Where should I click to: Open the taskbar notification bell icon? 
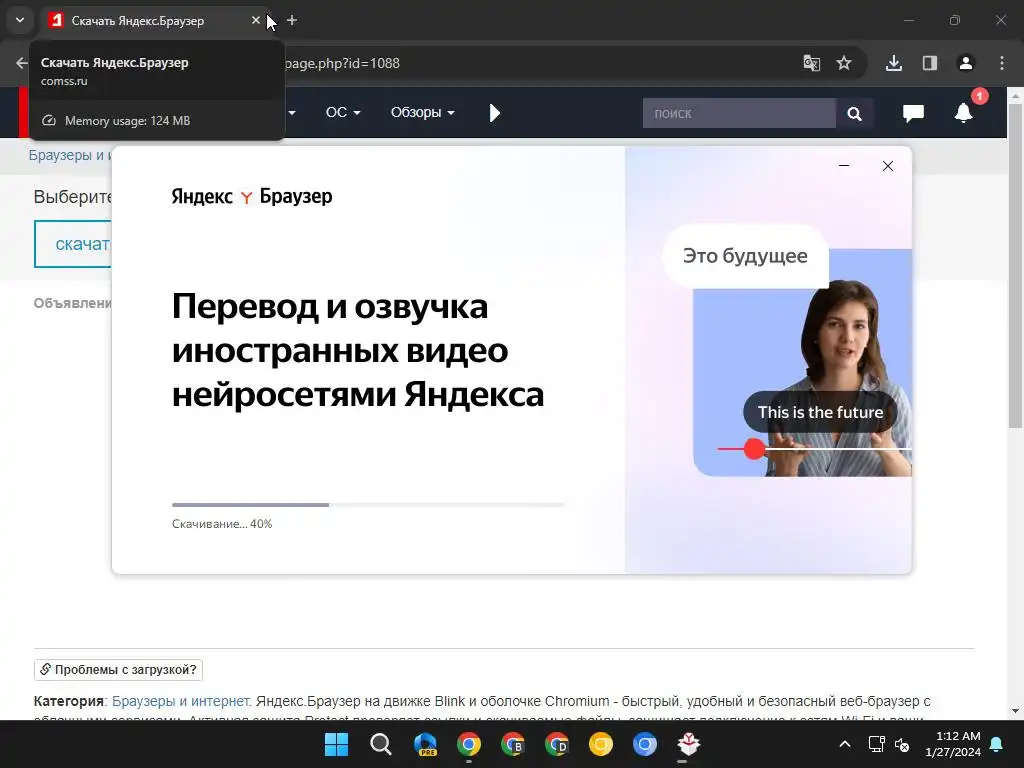997,744
